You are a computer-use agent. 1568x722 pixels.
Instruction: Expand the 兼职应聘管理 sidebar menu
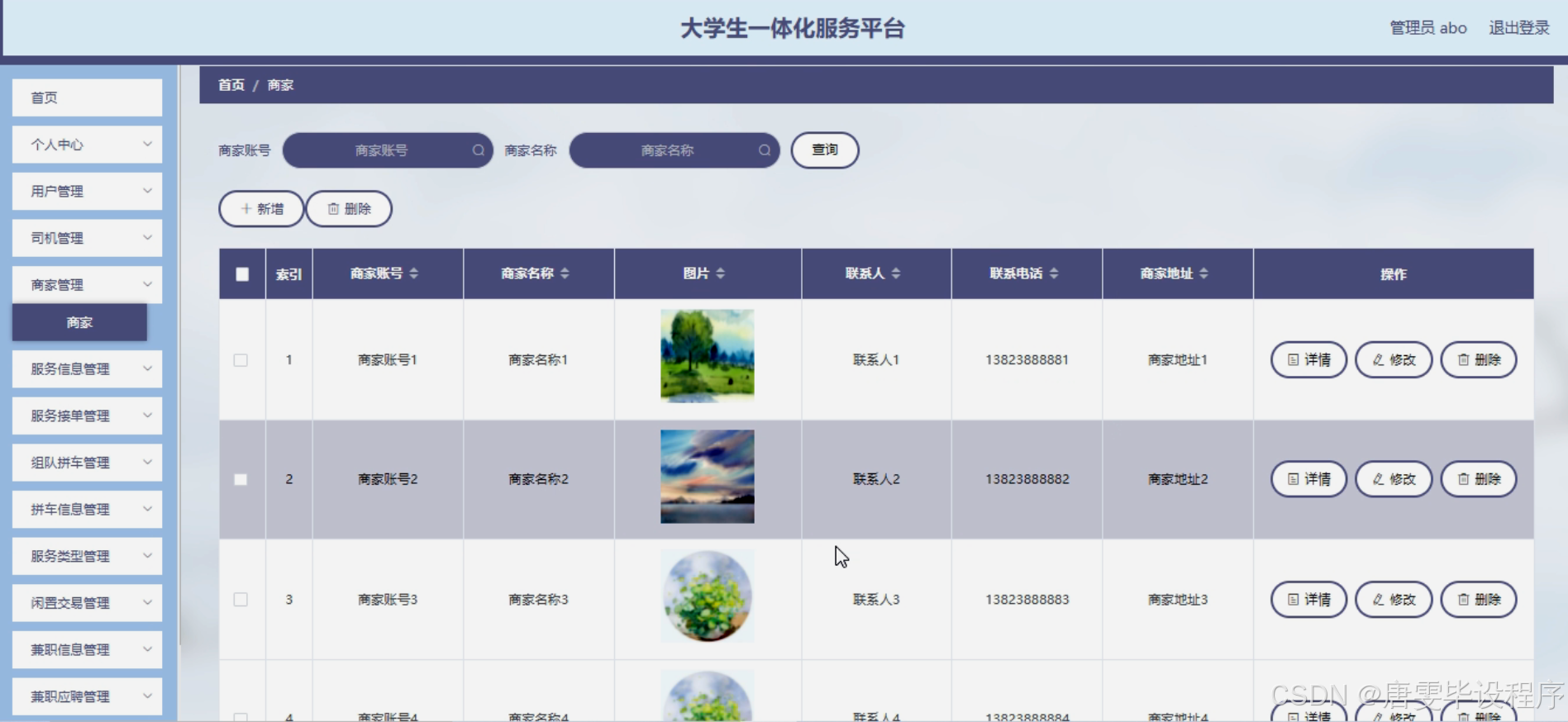point(87,696)
